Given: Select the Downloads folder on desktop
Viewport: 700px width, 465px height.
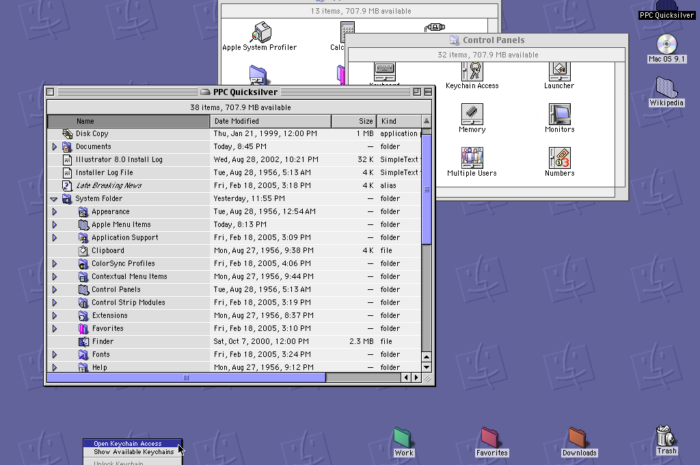Looking at the screenshot, I should [x=578, y=438].
